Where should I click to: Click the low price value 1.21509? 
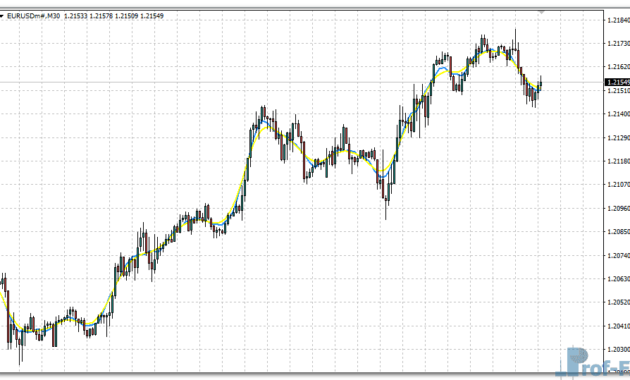[126, 16]
